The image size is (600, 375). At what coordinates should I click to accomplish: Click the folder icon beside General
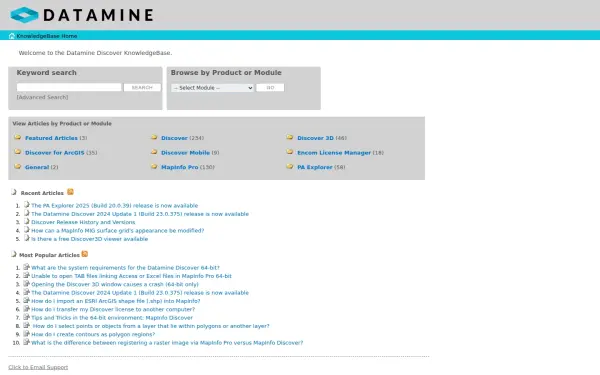[18, 166]
